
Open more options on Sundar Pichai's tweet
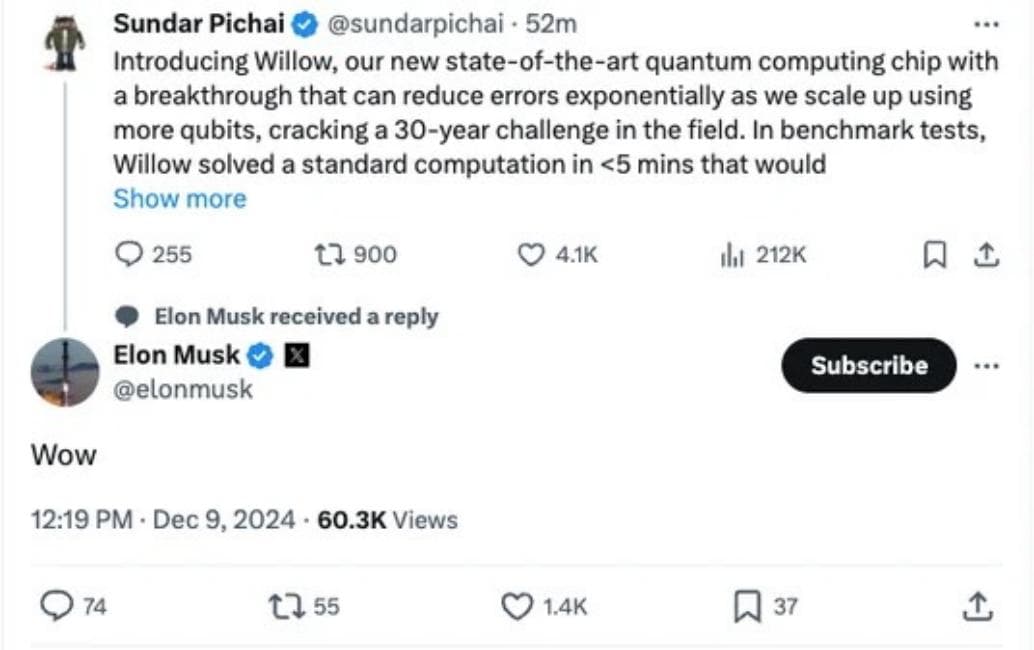pyautogui.click(x=986, y=24)
